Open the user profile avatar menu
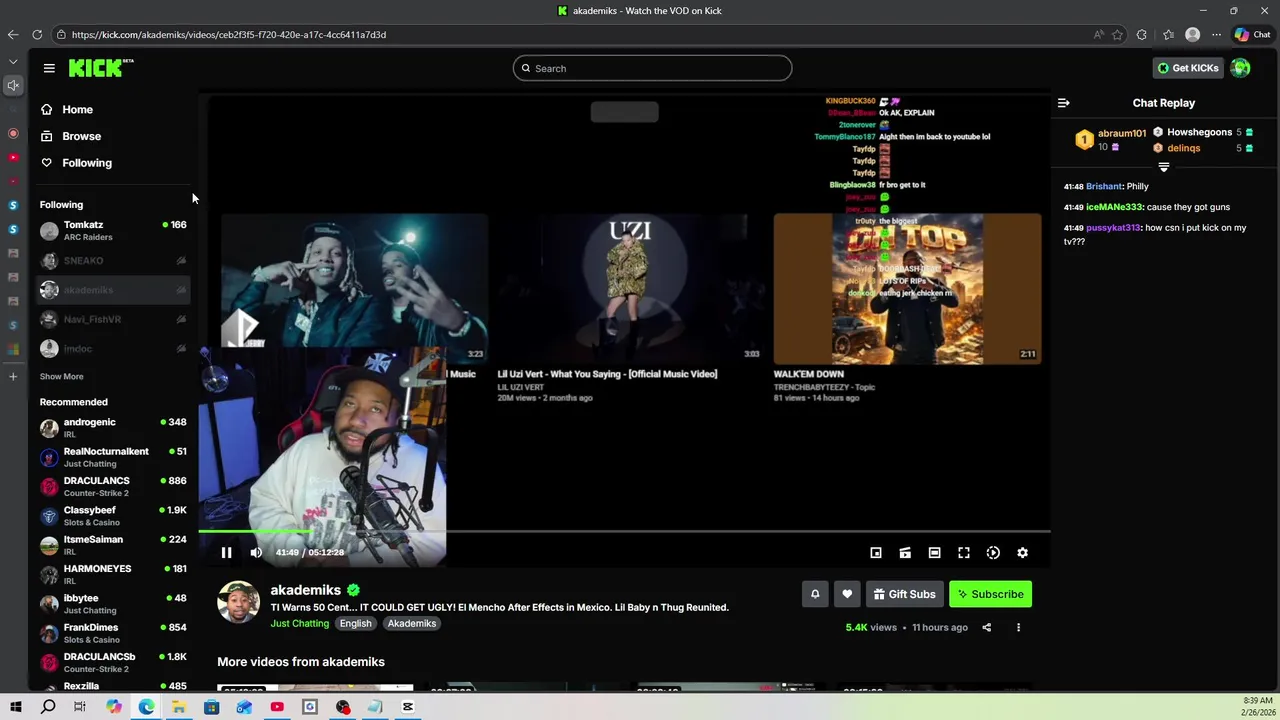1280x720 pixels. (1240, 68)
